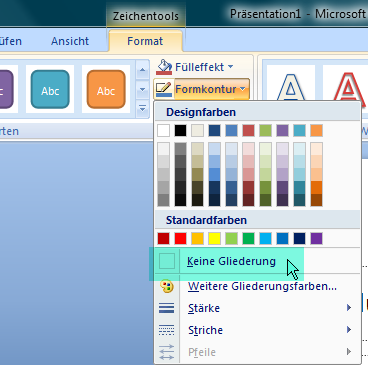Apply the purple shape style thumbnail

(7, 89)
